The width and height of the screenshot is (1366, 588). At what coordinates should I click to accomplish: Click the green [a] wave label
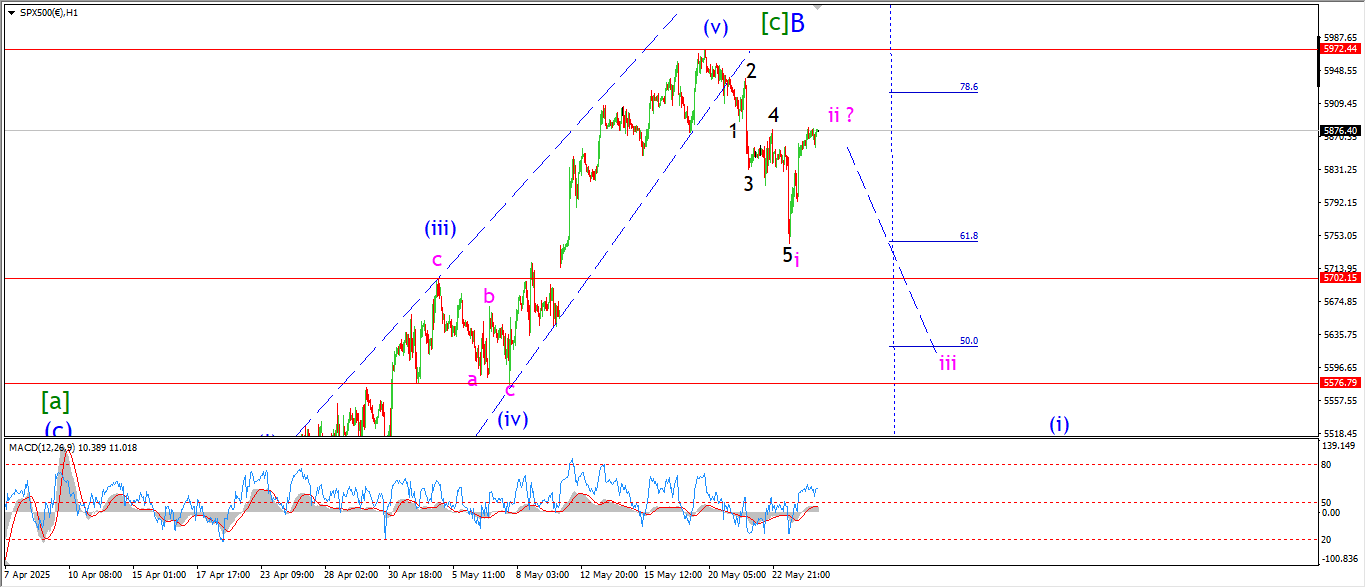(x=55, y=401)
